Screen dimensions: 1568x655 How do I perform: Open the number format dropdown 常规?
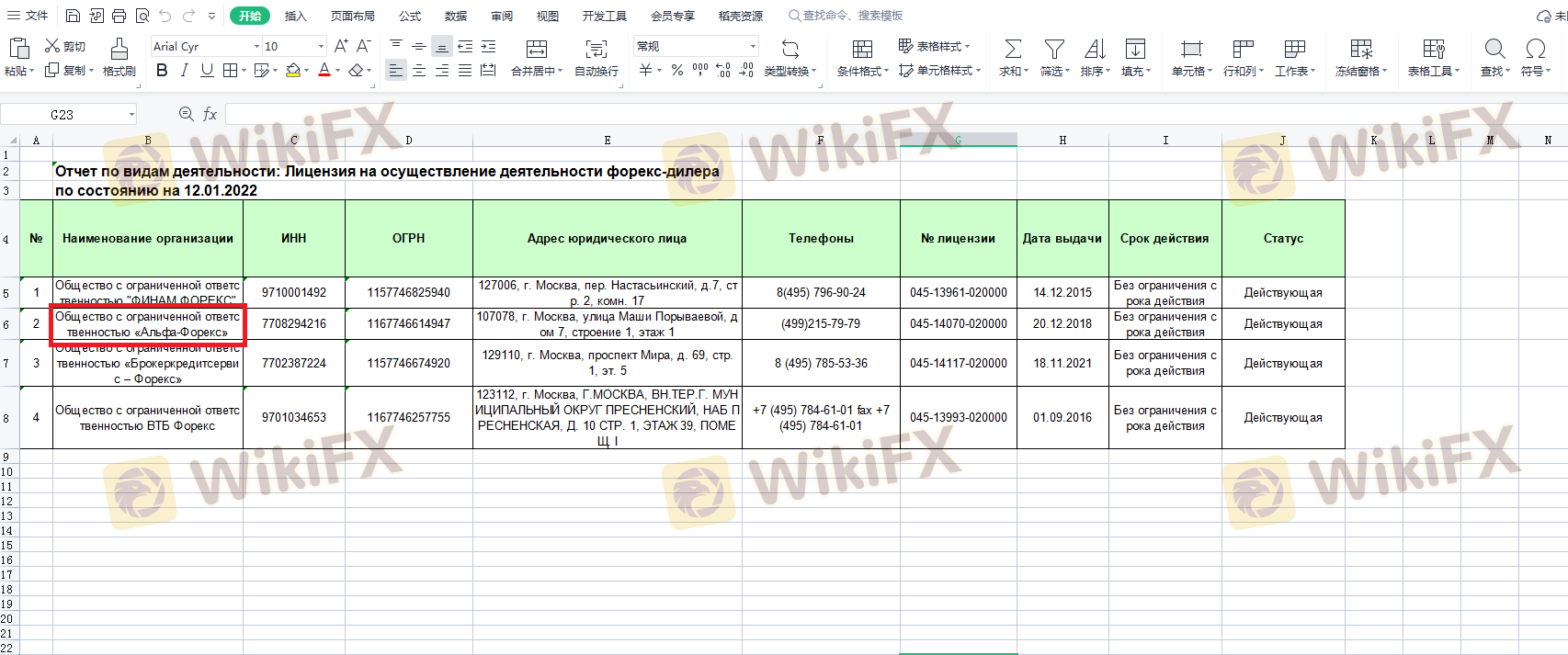click(753, 46)
